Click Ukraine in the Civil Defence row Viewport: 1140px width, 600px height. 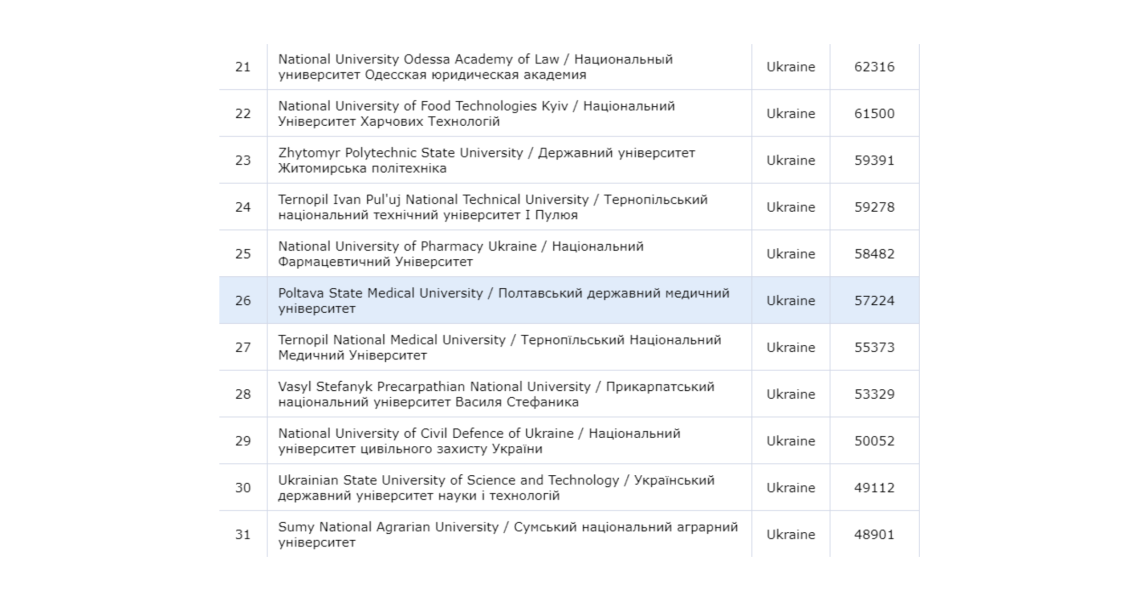coord(790,441)
